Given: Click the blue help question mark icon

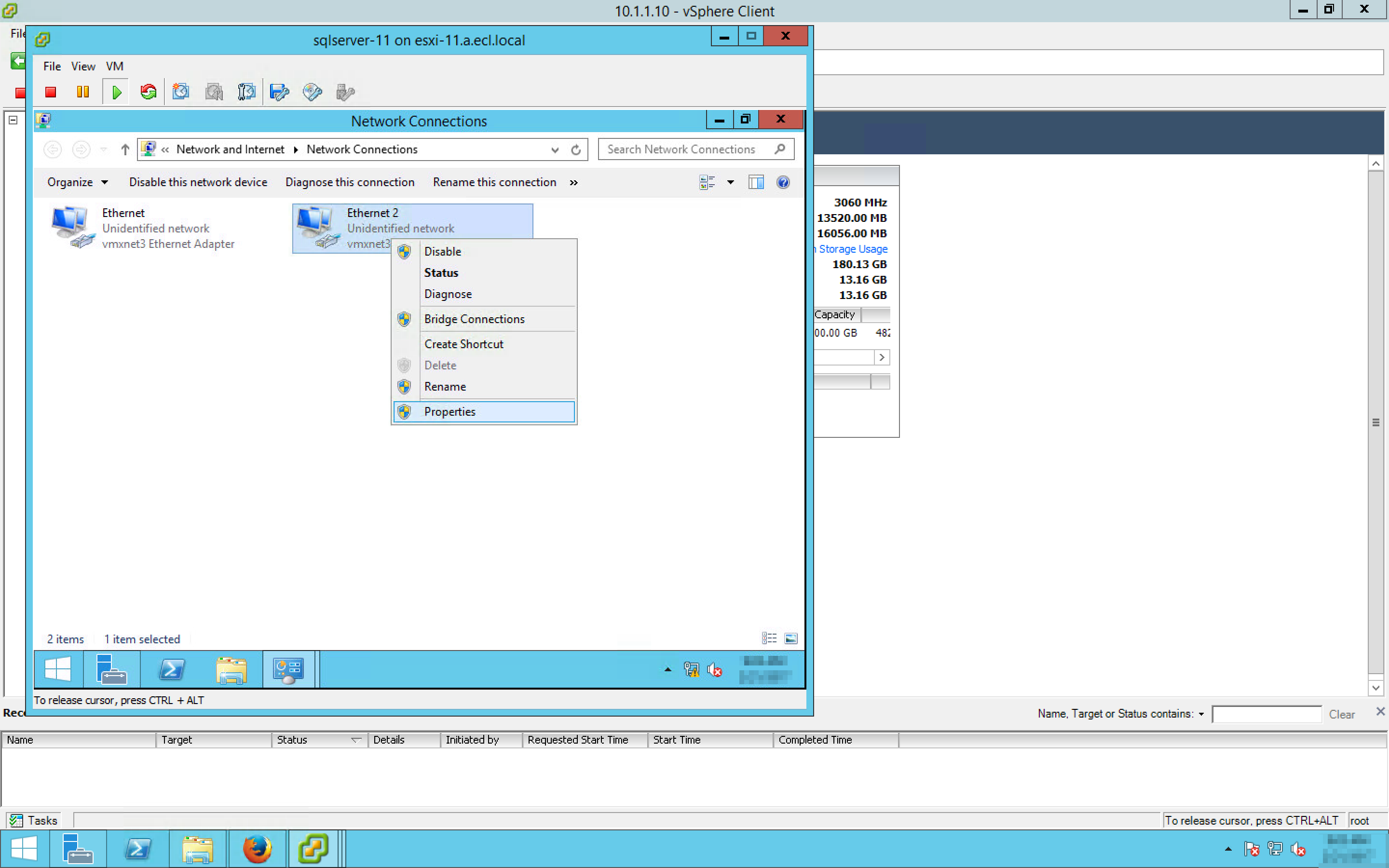Looking at the screenshot, I should click(x=783, y=183).
